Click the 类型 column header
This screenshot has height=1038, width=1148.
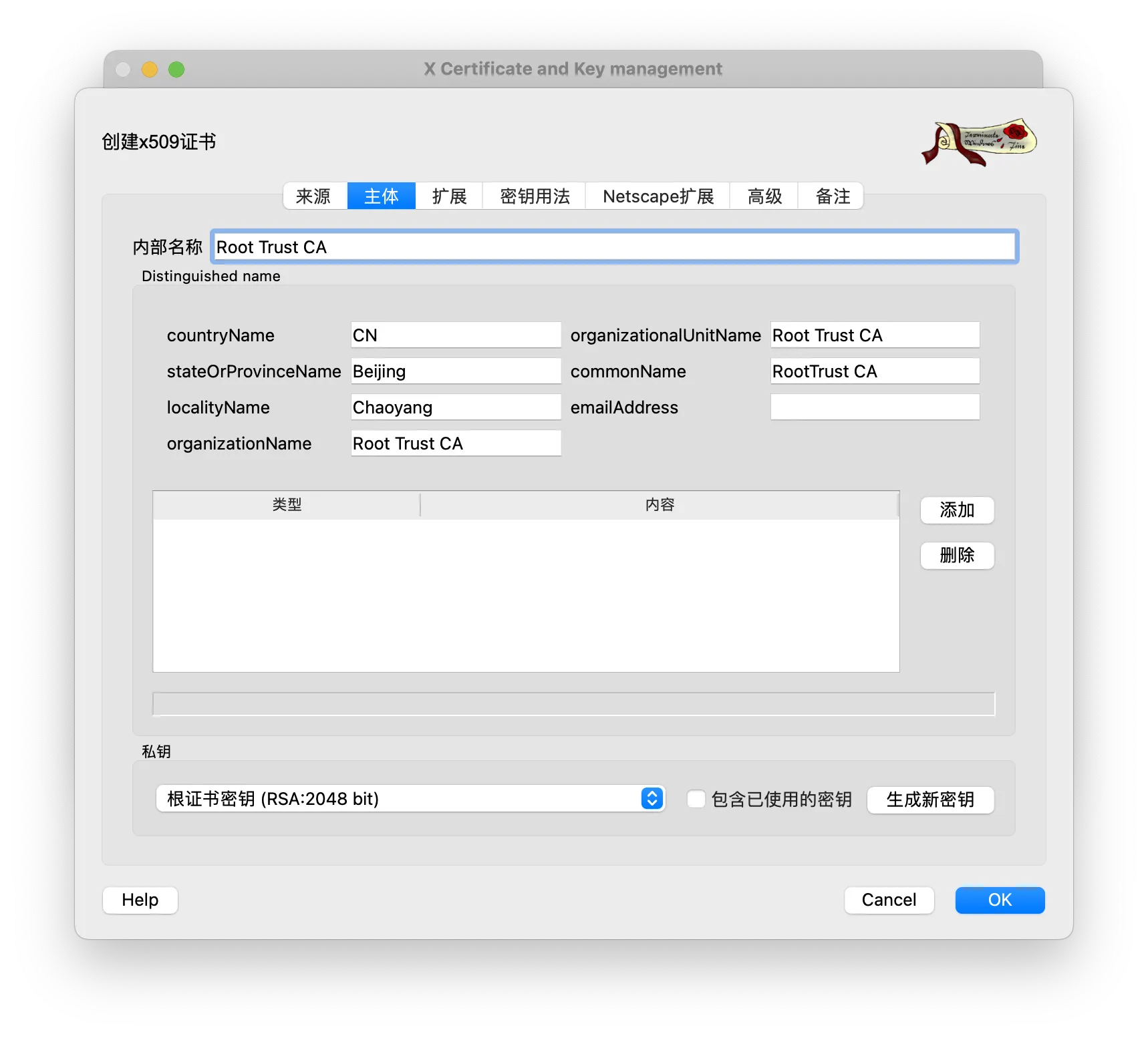coord(287,504)
